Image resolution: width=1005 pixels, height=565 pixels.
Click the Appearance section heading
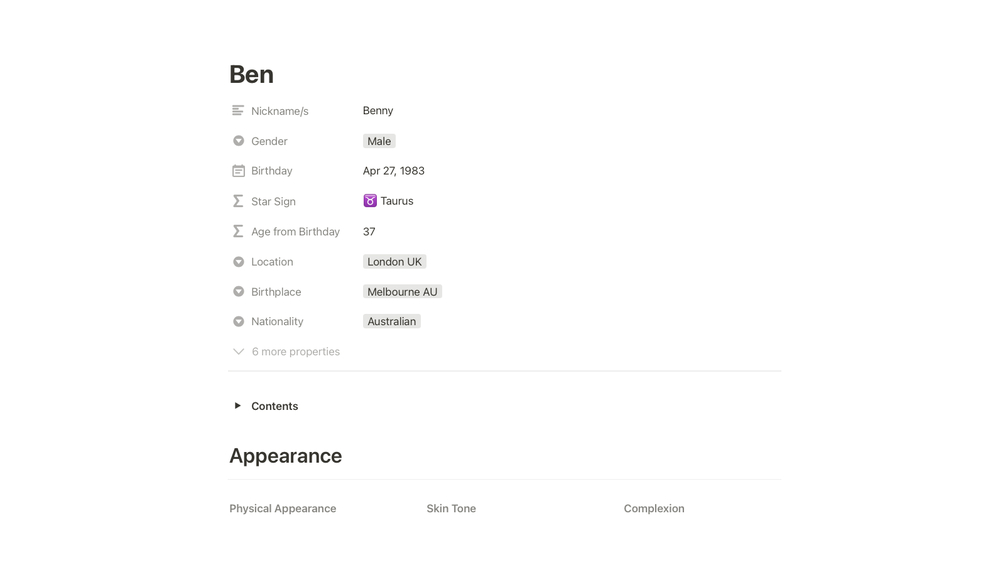[285, 456]
